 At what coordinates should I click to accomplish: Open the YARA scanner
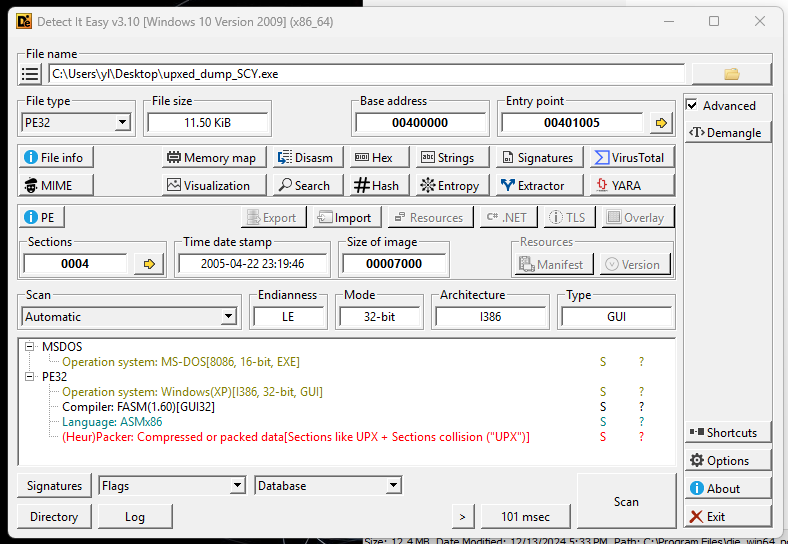click(629, 185)
